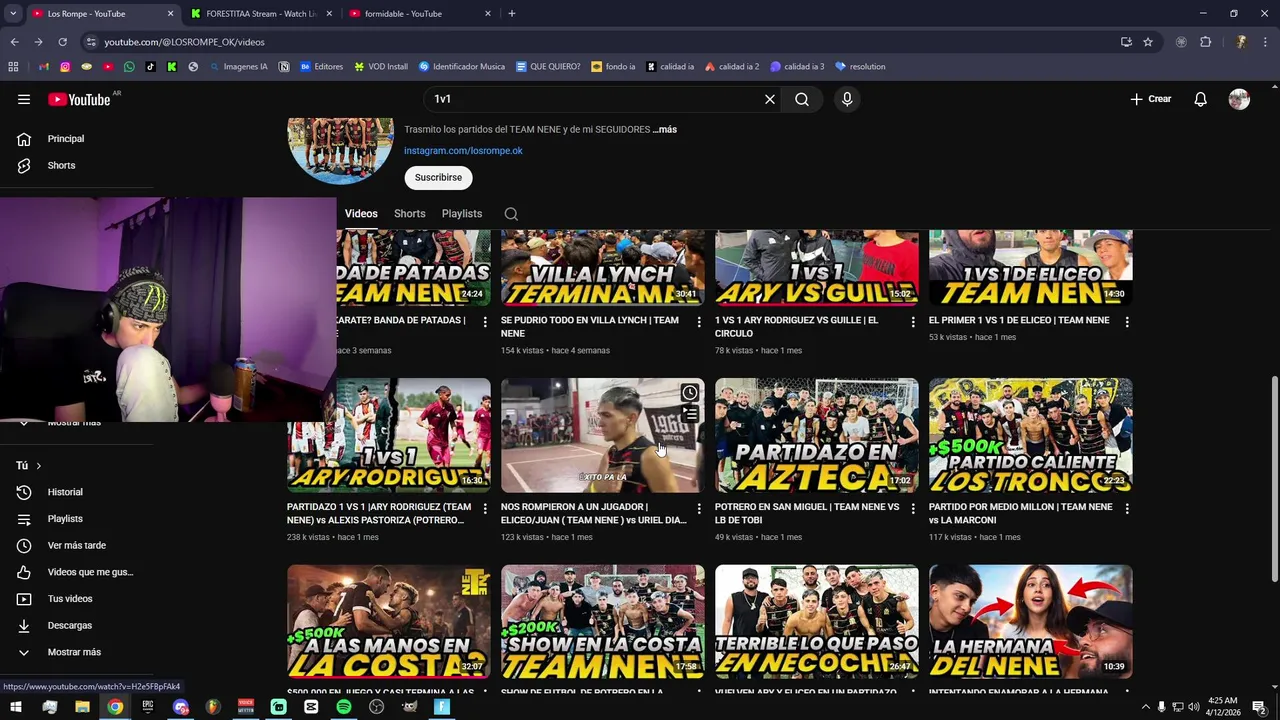Image resolution: width=1280 pixels, height=720 pixels.
Task: Click the Crear button
Action: tap(1151, 99)
